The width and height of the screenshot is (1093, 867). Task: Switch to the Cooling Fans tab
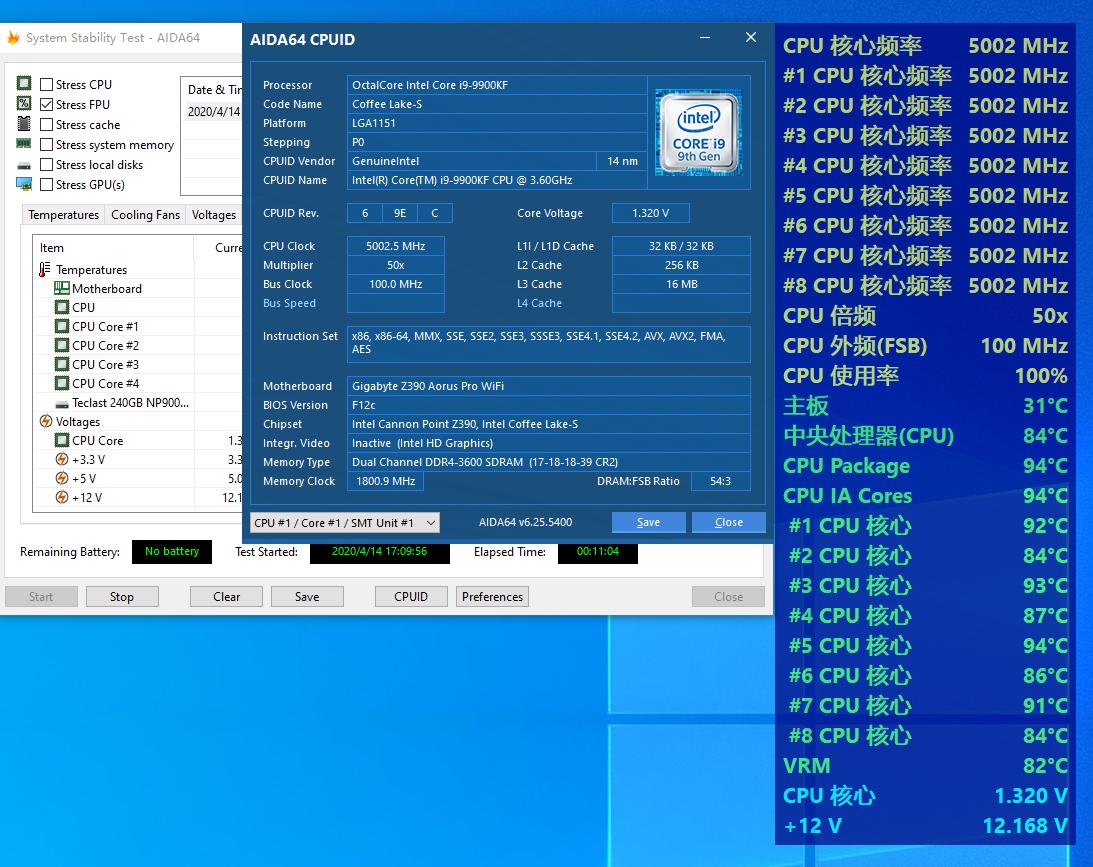[x=145, y=215]
